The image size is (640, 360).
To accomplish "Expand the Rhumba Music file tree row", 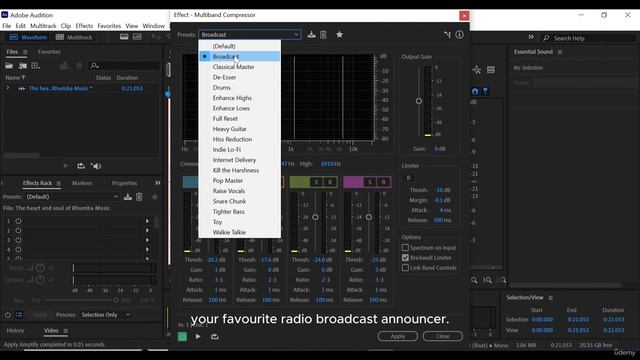I will 7,88.
